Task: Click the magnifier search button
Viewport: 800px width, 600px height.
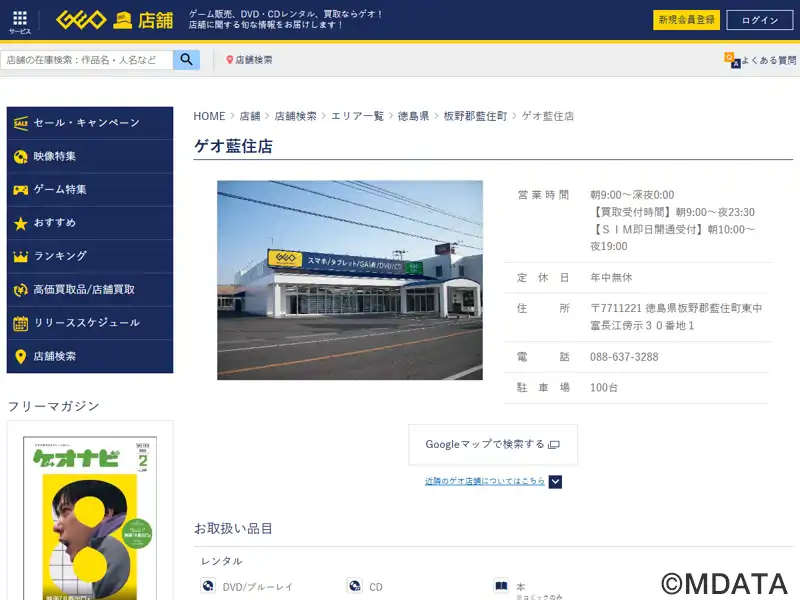Action: [x=186, y=60]
